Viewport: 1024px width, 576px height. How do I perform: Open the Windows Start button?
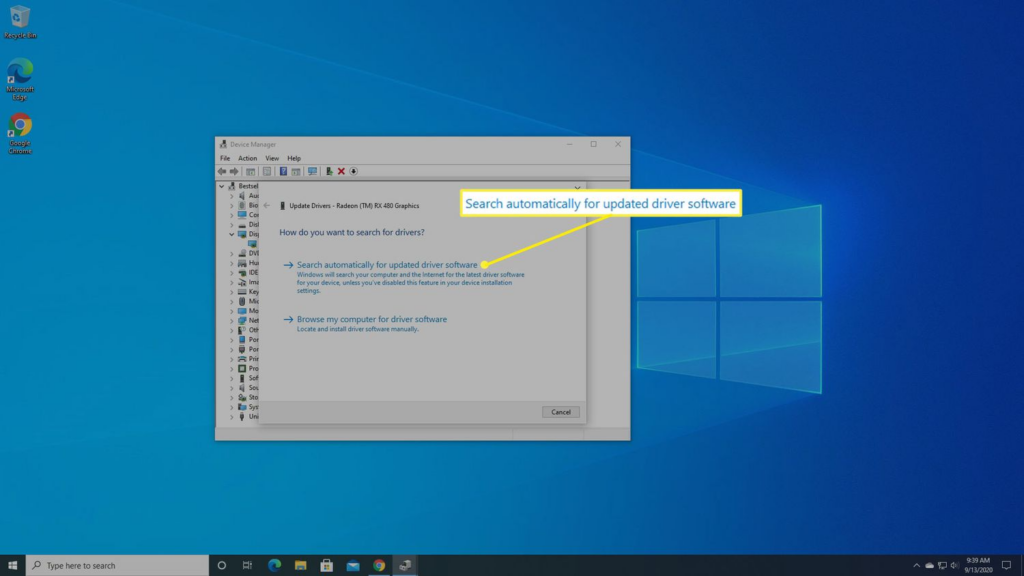point(12,565)
